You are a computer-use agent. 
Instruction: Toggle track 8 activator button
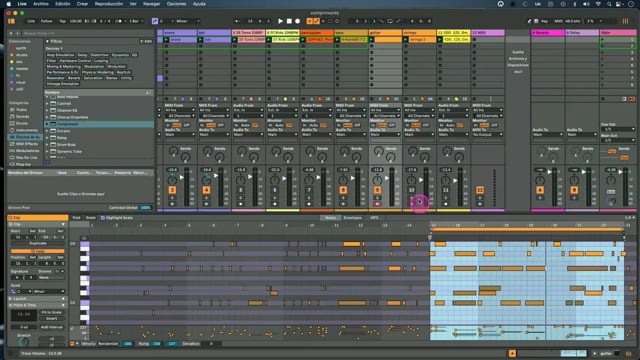[343, 190]
